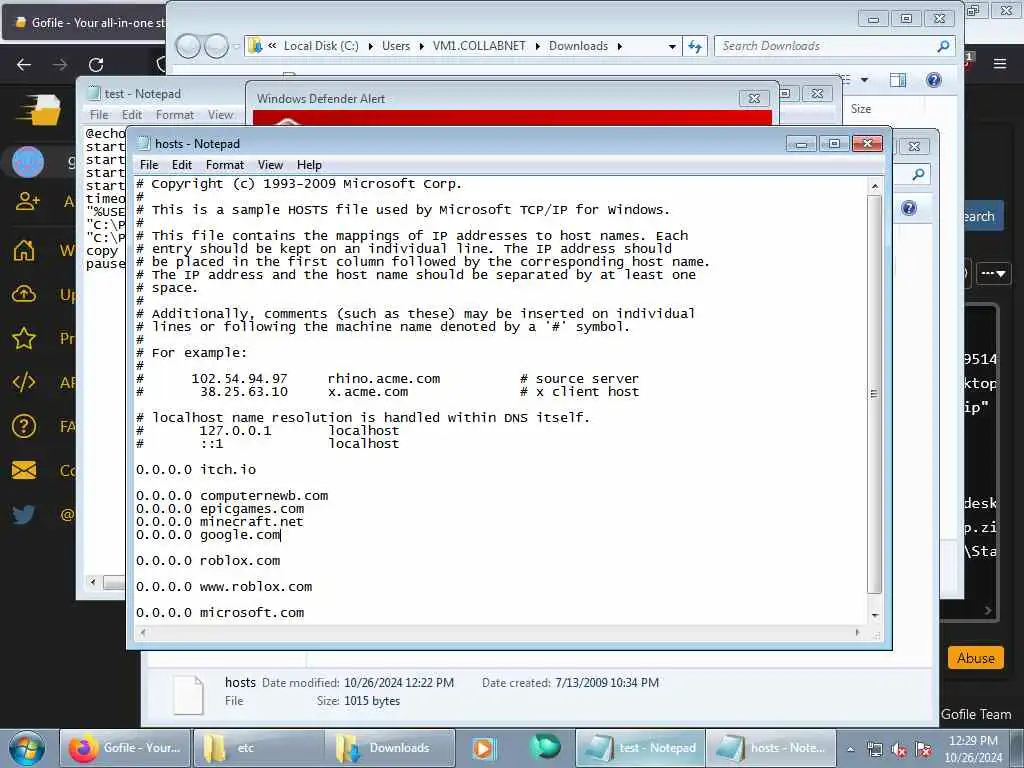Click the Gofile profile avatar
The height and width of the screenshot is (768, 1024).
pos(27,161)
